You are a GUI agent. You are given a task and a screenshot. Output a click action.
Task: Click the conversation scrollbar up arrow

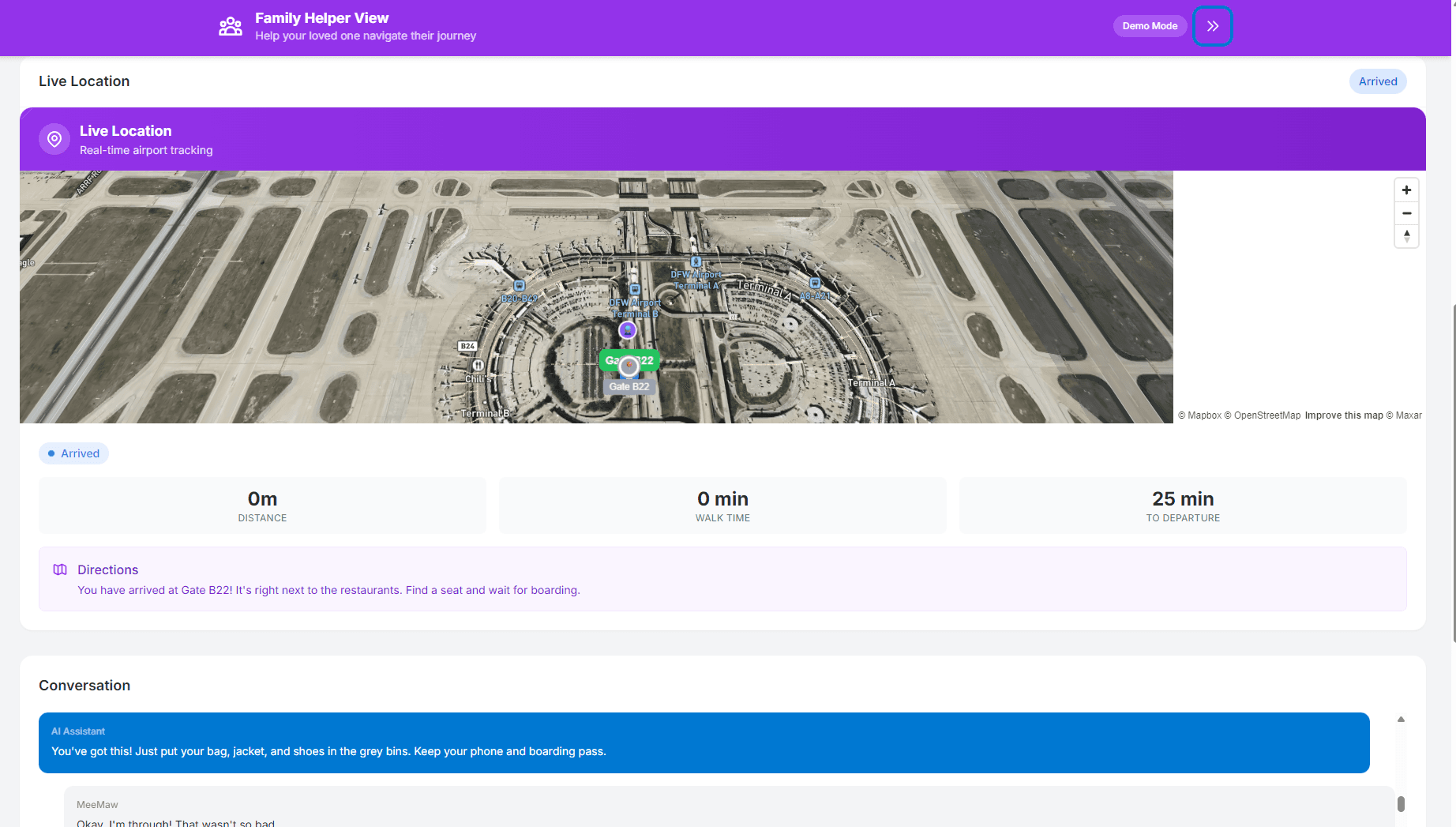coord(1401,720)
